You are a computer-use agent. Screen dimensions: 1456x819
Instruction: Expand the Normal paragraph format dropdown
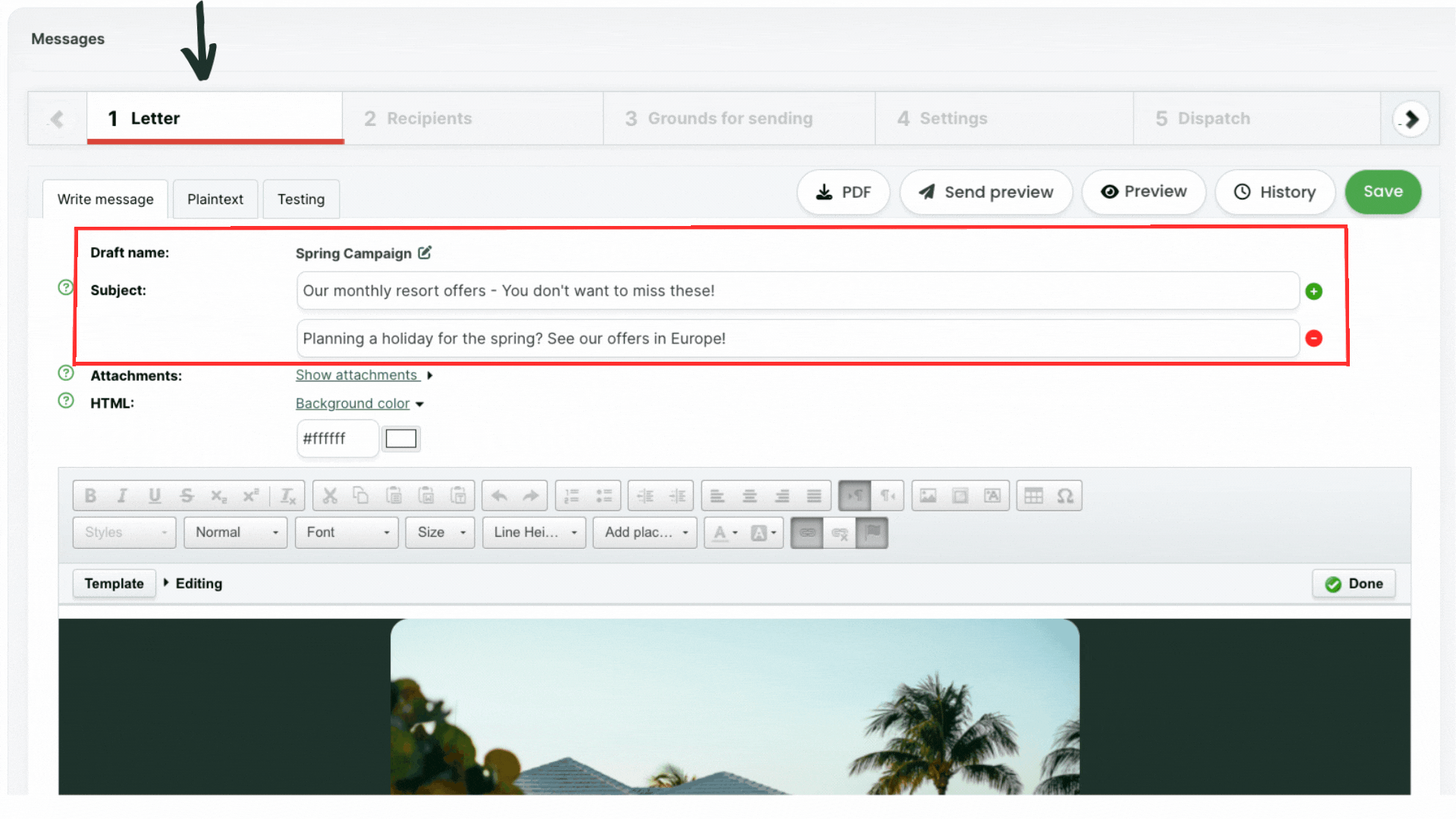pyautogui.click(x=235, y=532)
